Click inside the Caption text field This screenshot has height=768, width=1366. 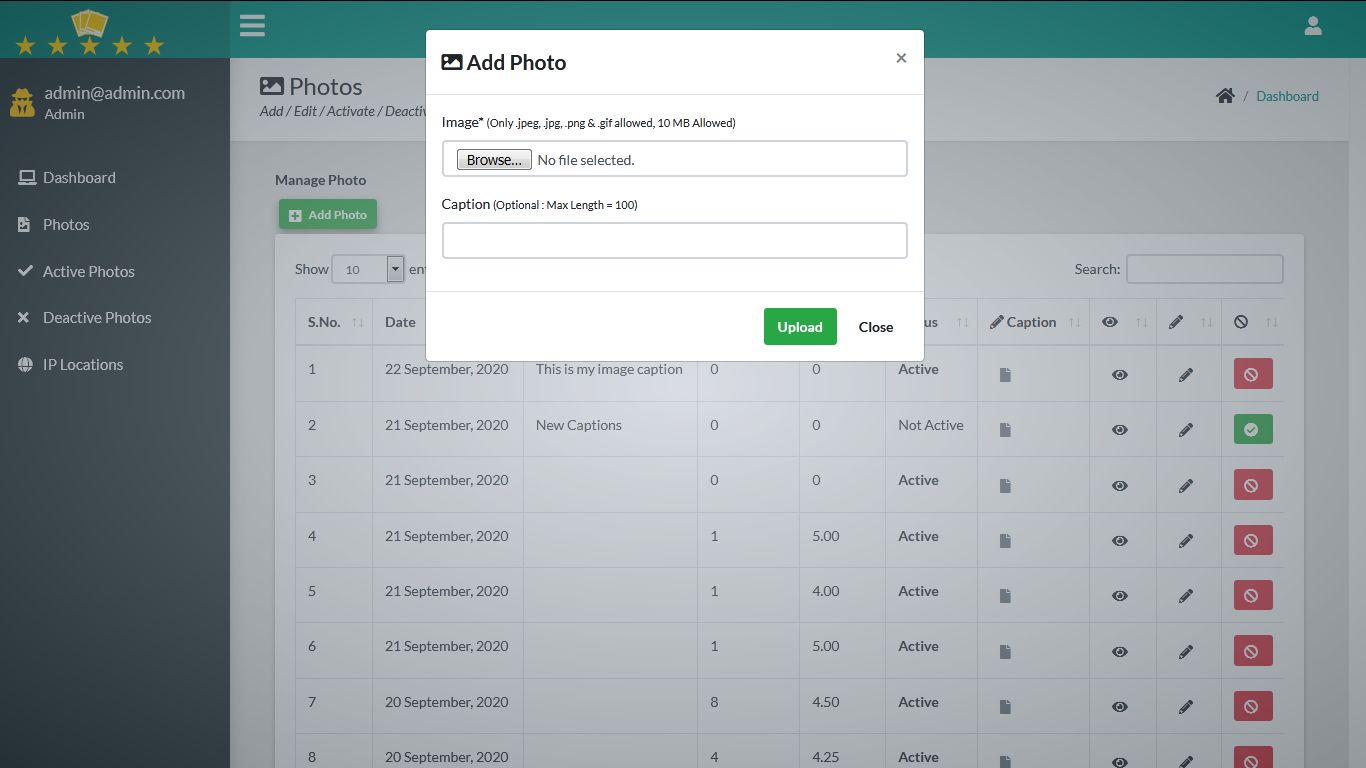(674, 240)
